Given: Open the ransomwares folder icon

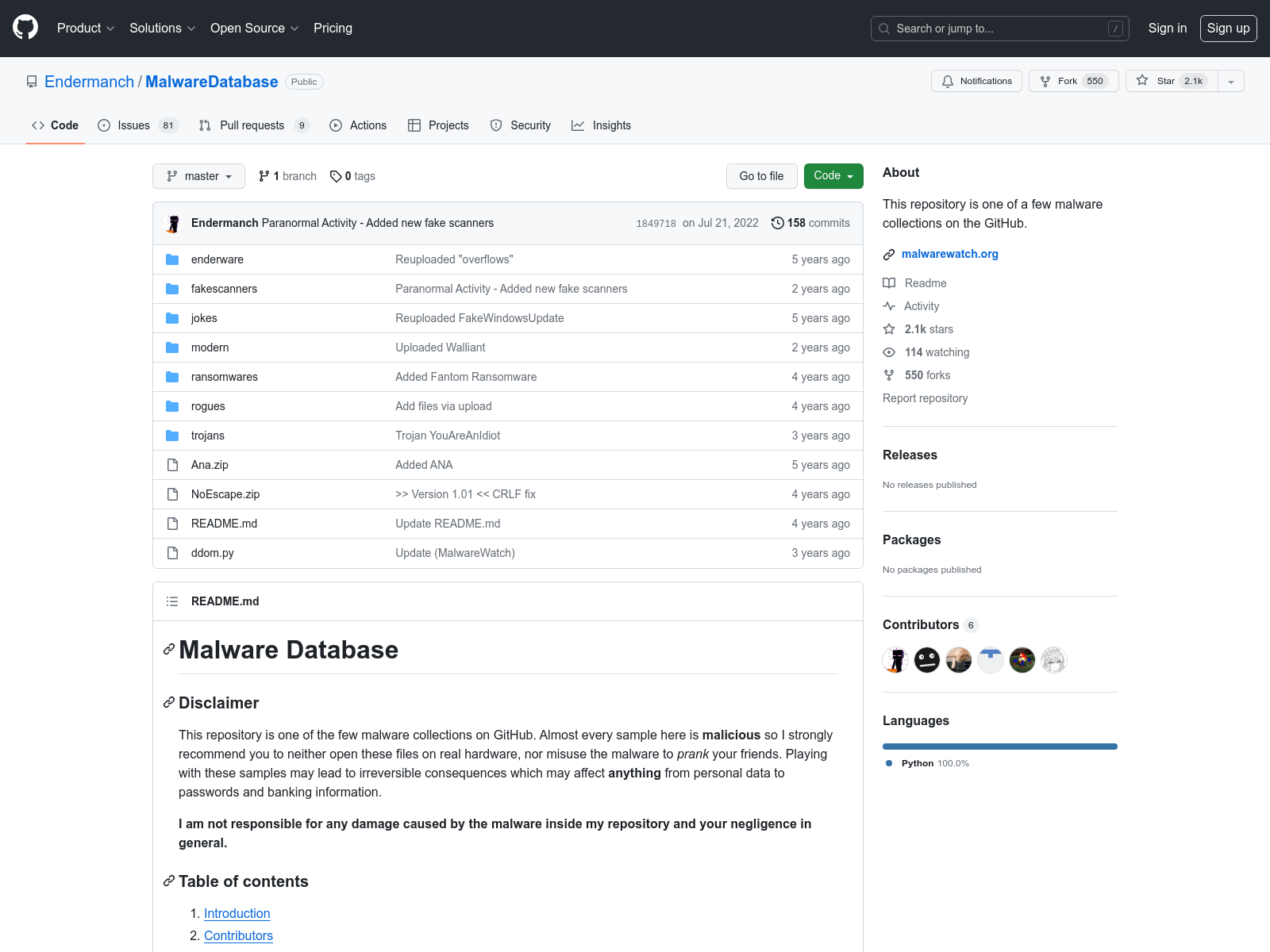Looking at the screenshot, I should pyautogui.click(x=172, y=377).
